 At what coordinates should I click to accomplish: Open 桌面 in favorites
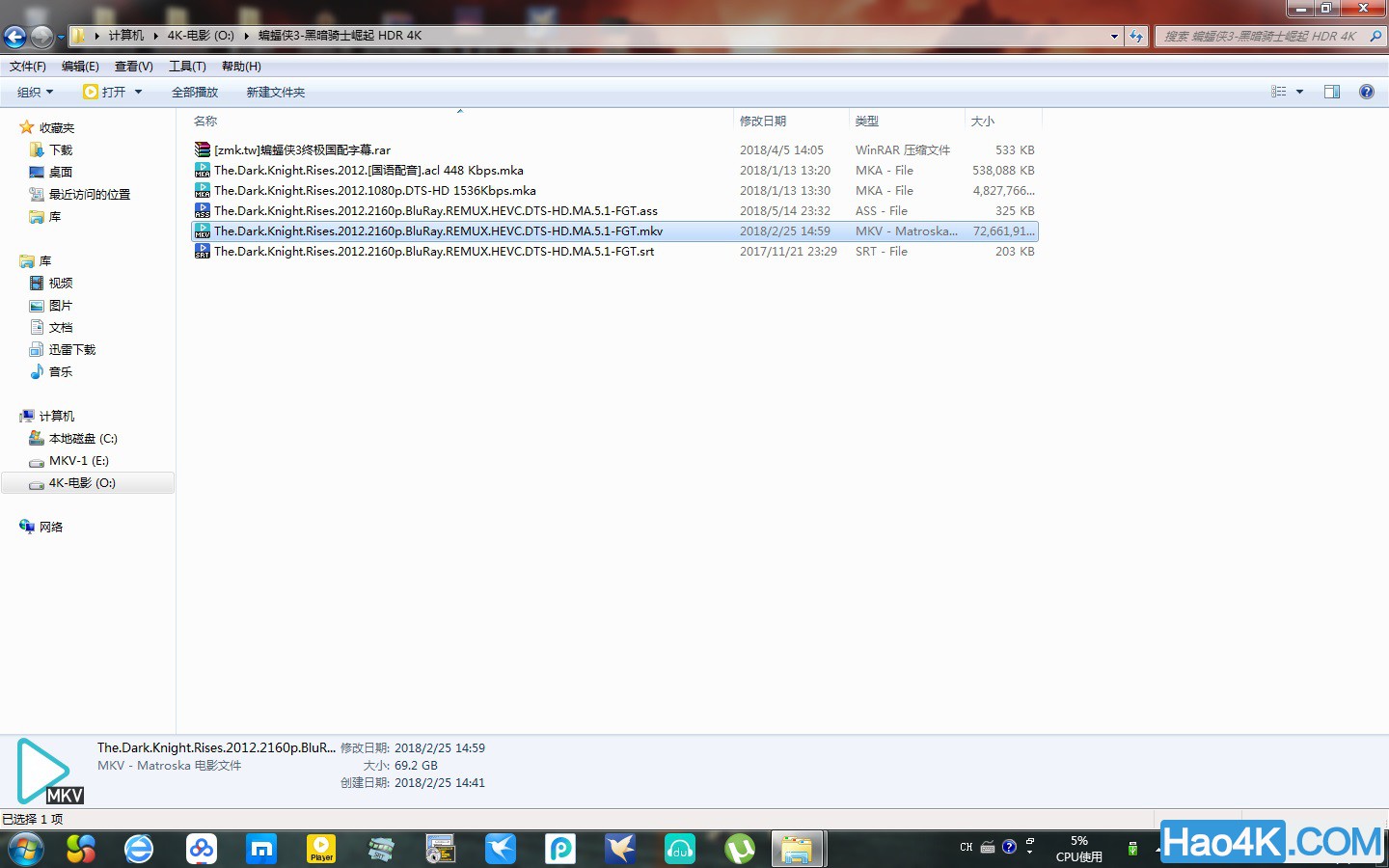[61, 172]
